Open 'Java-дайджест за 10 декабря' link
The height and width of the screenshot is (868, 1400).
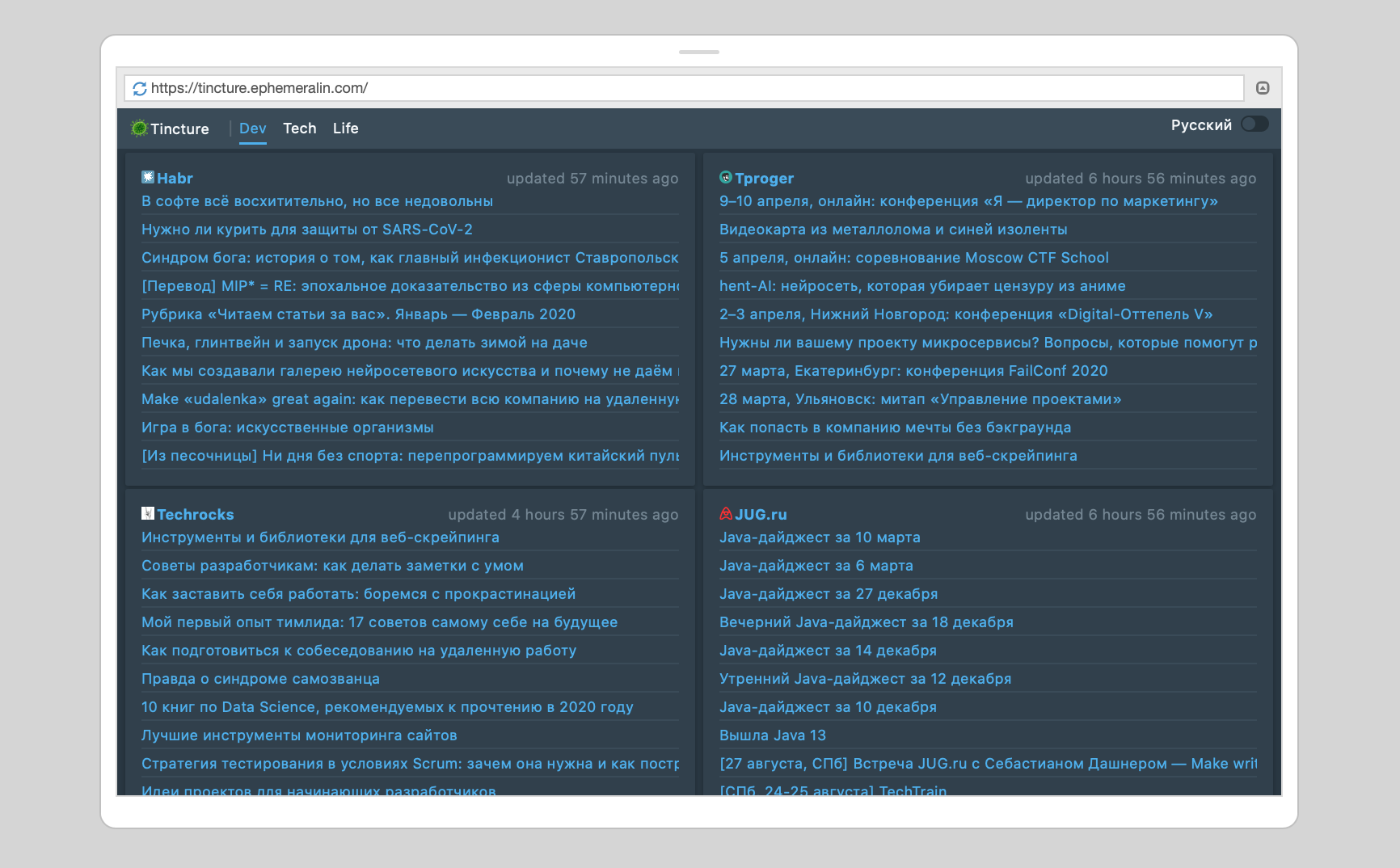(x=828, y=707)
